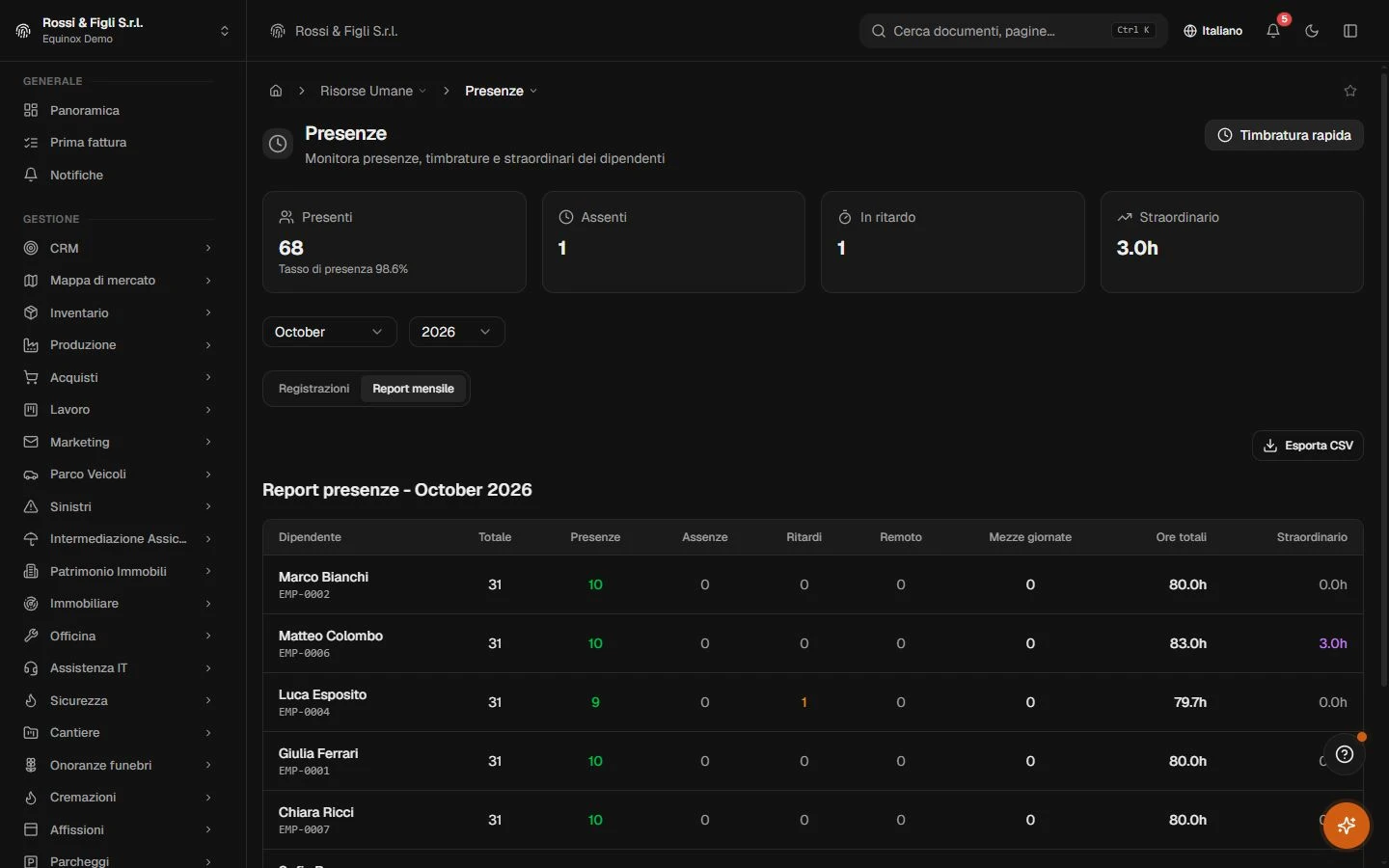
Task: Open Mappa di mercato menu item
Action: click(118, 281)
